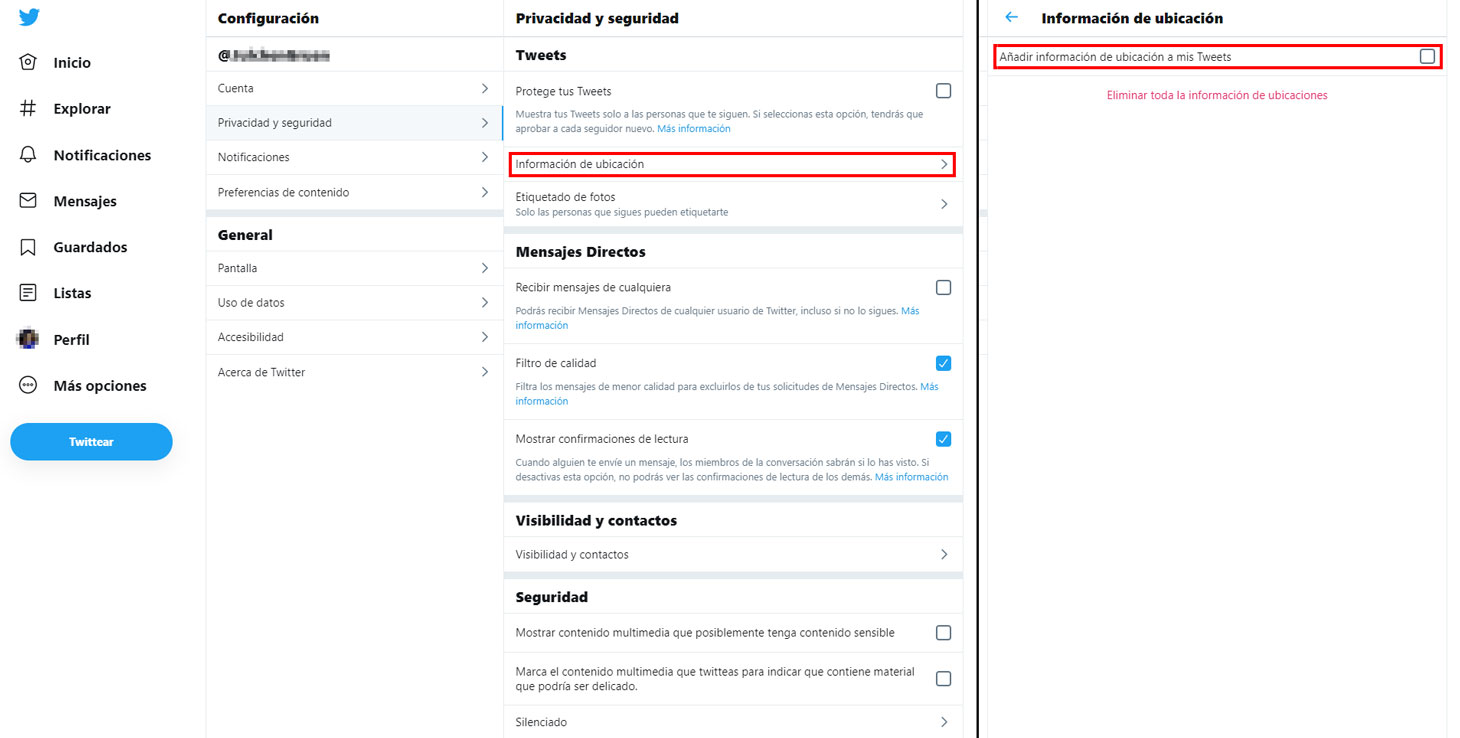This screenshot has width=1460, height=738.
Task: Click the back arrow in Información de ubicación
Action: click(1012, 17)
